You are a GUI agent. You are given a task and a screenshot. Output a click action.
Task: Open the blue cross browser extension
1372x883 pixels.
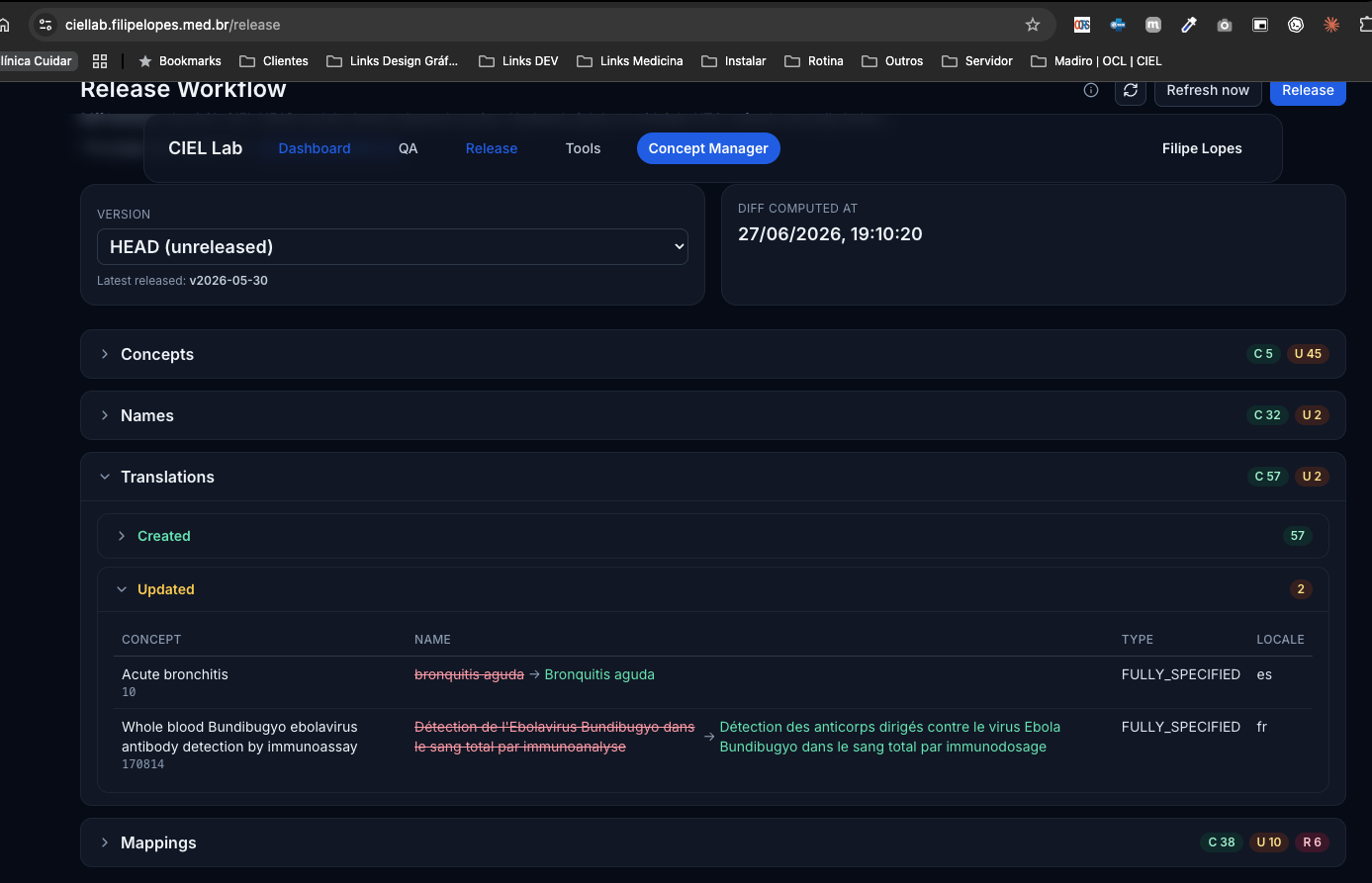(1118, 25)
